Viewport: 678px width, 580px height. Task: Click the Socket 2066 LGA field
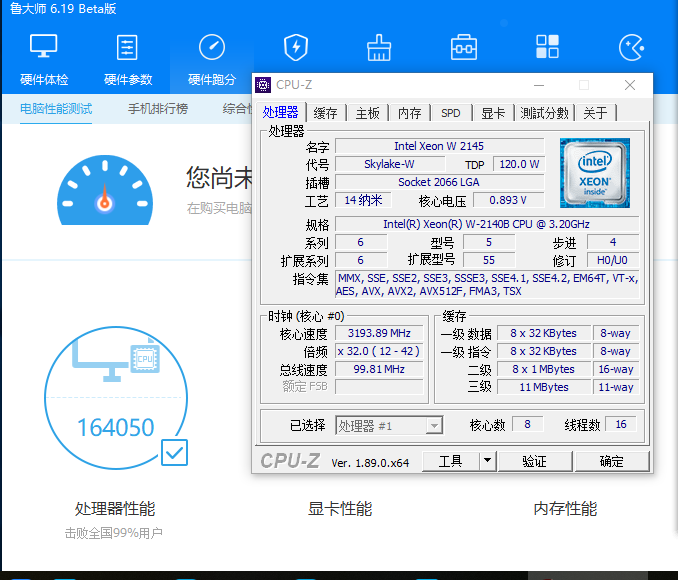(x=439, y=182)
